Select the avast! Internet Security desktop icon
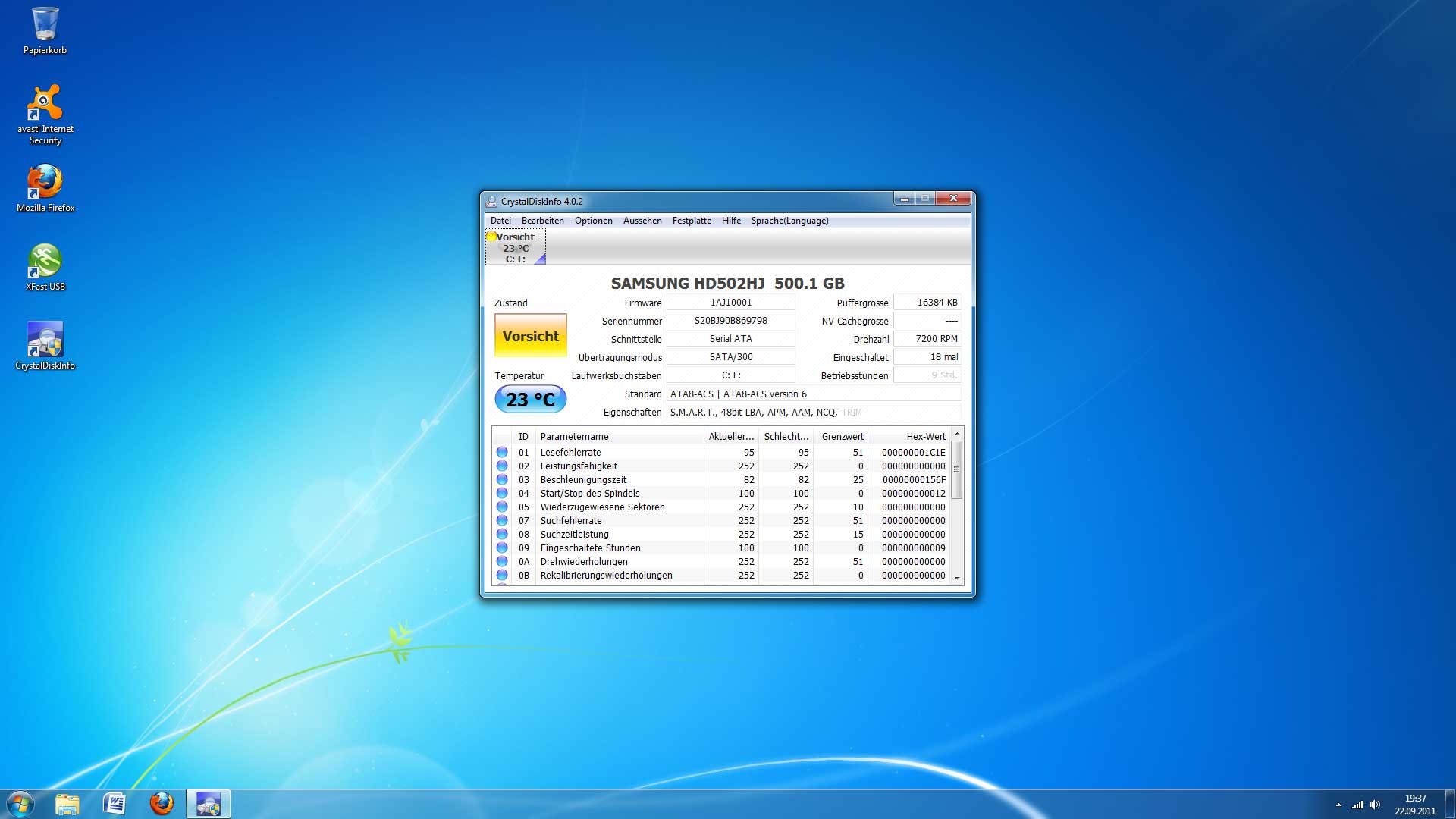 45,115
